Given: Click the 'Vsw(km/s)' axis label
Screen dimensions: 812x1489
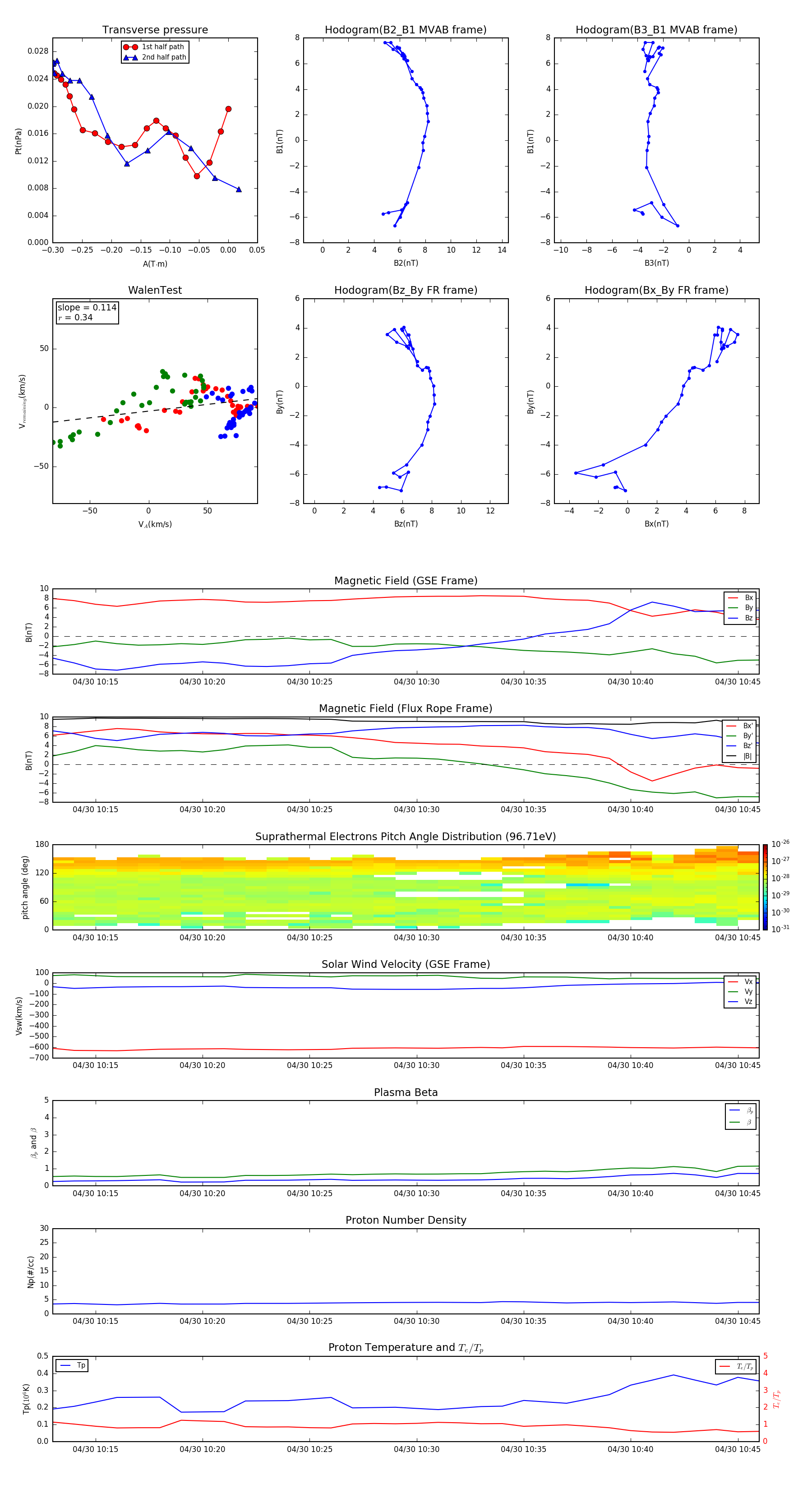Looking at the screenshot, I should [18, 1016].
